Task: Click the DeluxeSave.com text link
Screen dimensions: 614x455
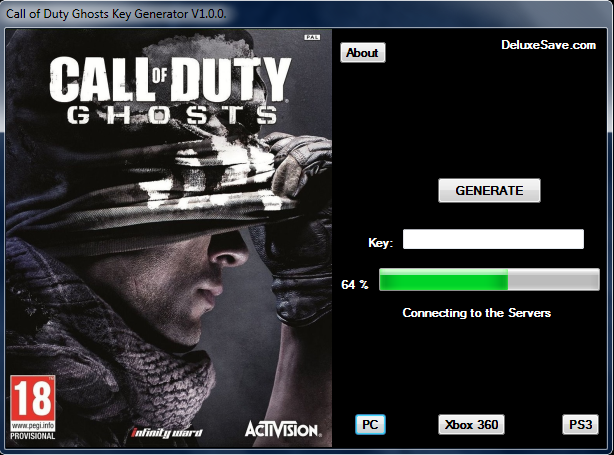Action: pyautogui.click(x=548, y=44)
